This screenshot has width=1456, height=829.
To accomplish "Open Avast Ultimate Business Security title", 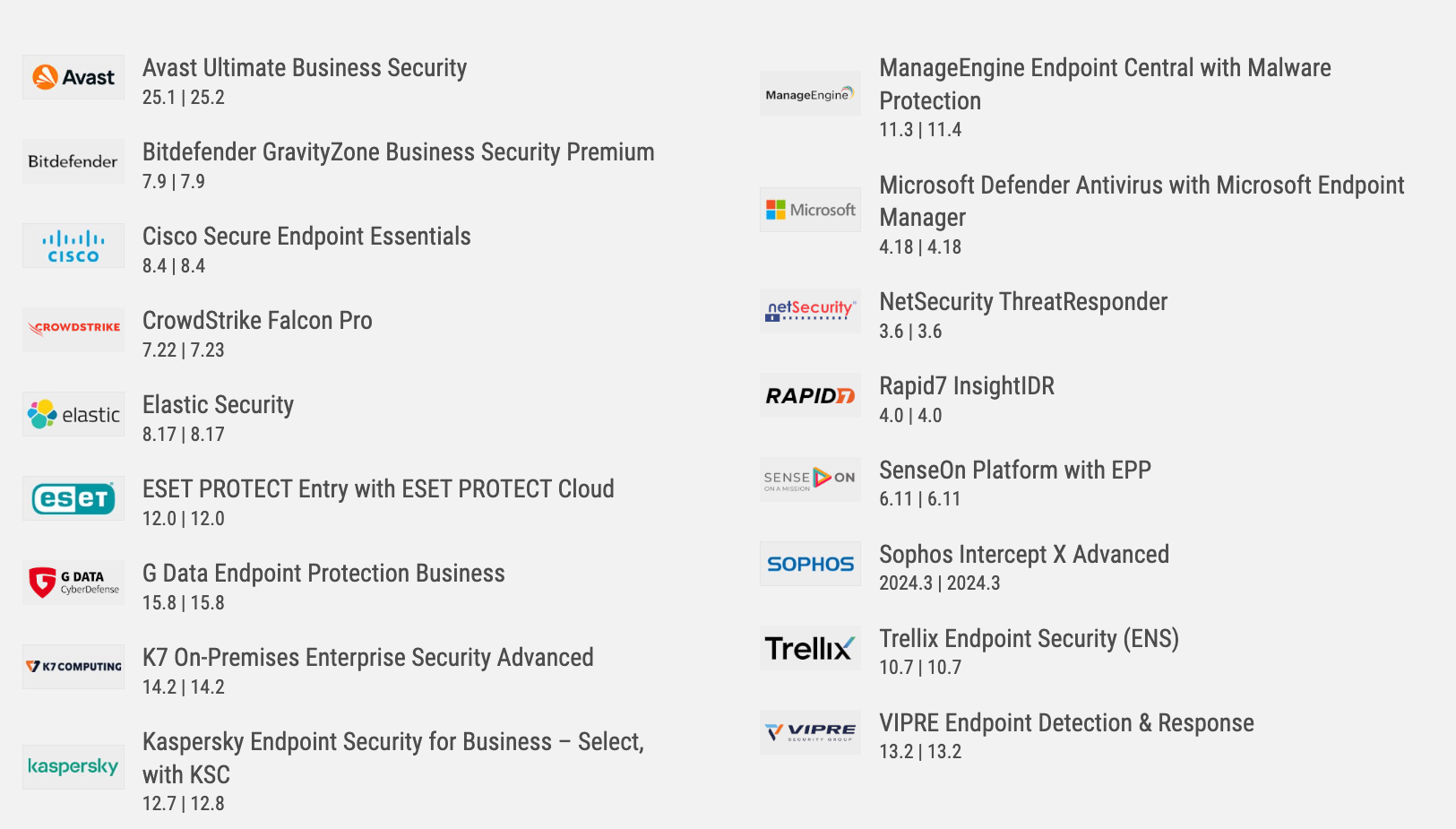I will [305, 68].
